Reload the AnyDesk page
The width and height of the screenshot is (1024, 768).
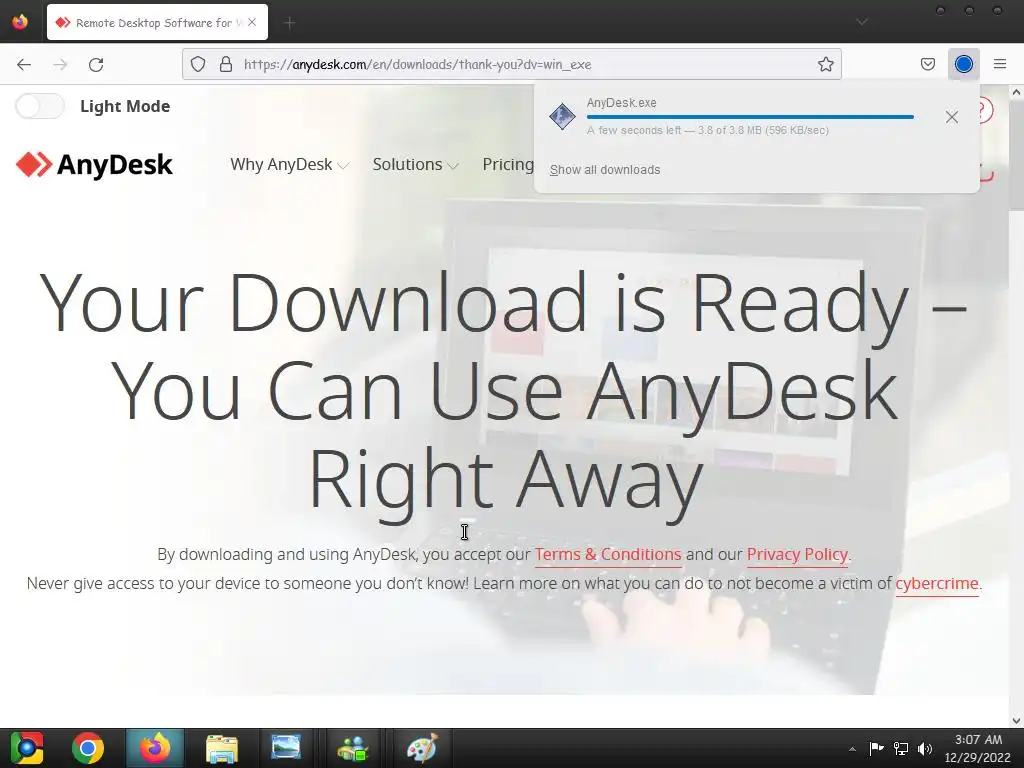pos(96,64)
